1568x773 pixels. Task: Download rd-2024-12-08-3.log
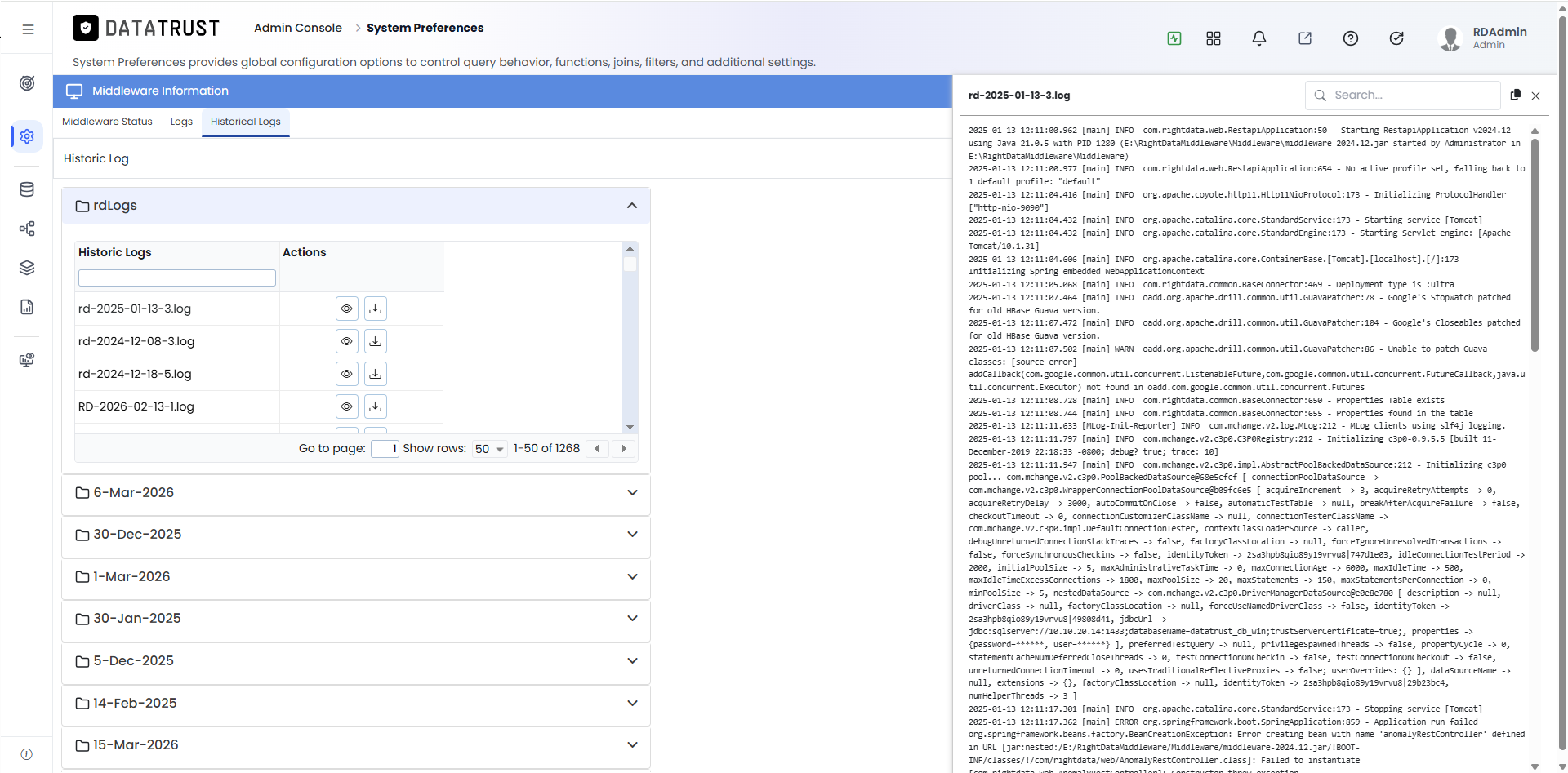click(376, 341)
